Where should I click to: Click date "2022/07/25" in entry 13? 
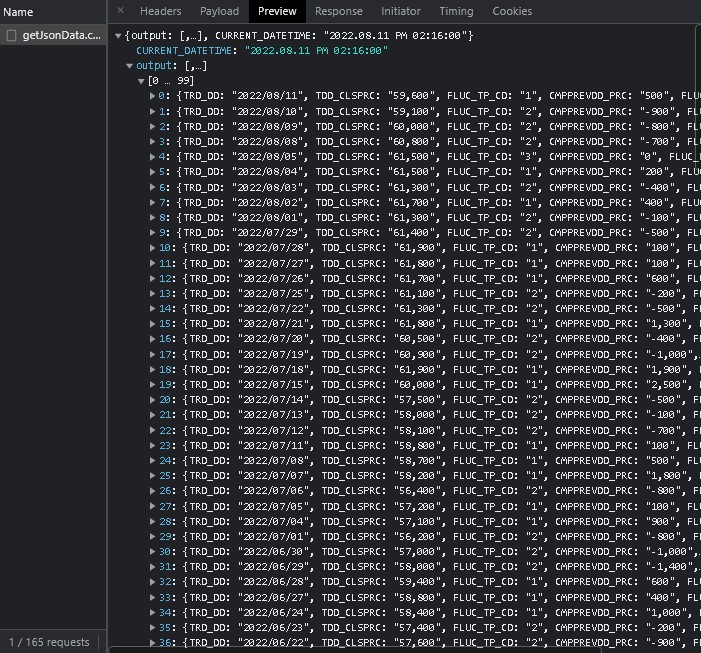pos(273,294)
